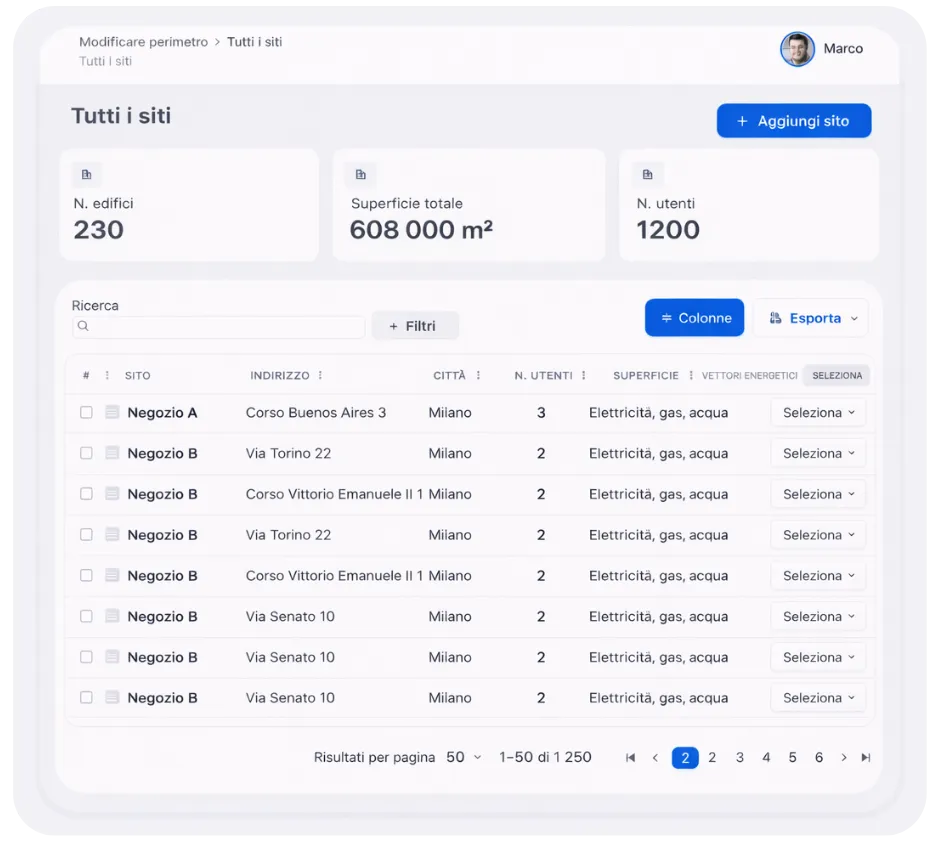Go to page 3 of results
940x845 pixels.
point(739,758)
